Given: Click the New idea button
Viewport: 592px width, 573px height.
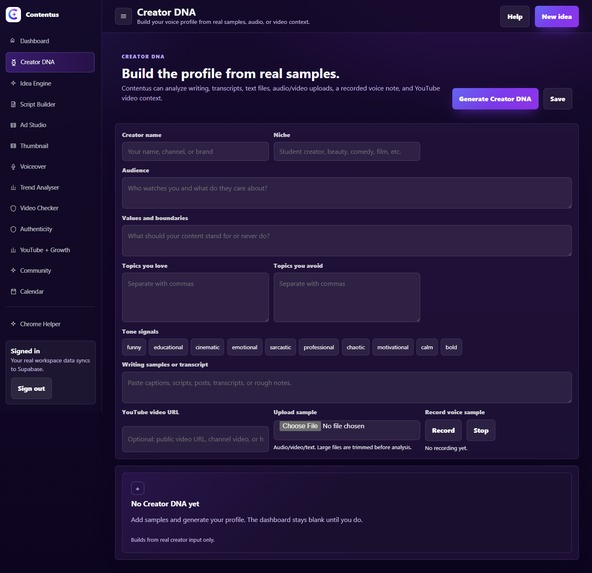Looking at the screenshot, I should [557, 17].
